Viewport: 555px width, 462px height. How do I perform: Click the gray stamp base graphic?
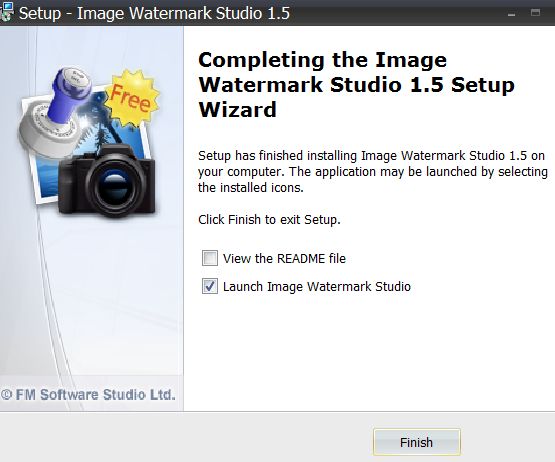(48, 133)
